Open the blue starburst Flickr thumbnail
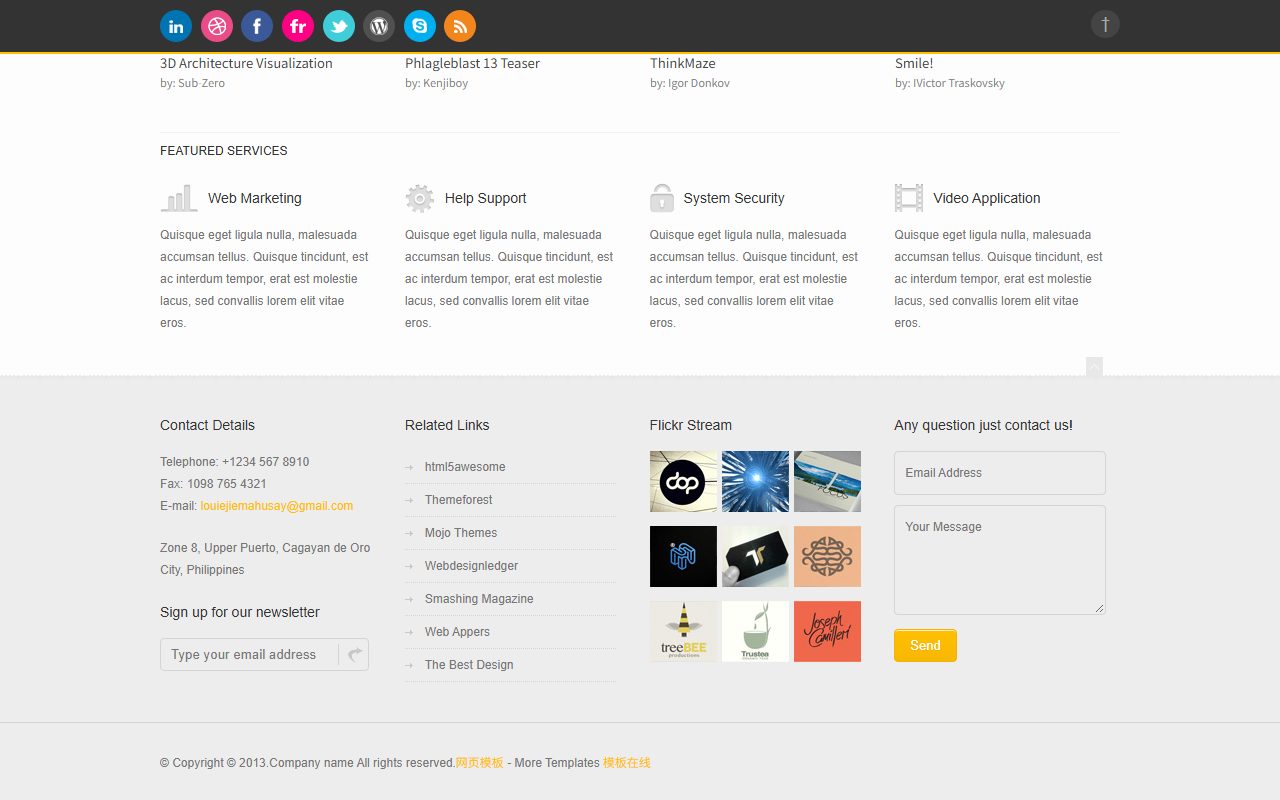 (x=755, y=482)
